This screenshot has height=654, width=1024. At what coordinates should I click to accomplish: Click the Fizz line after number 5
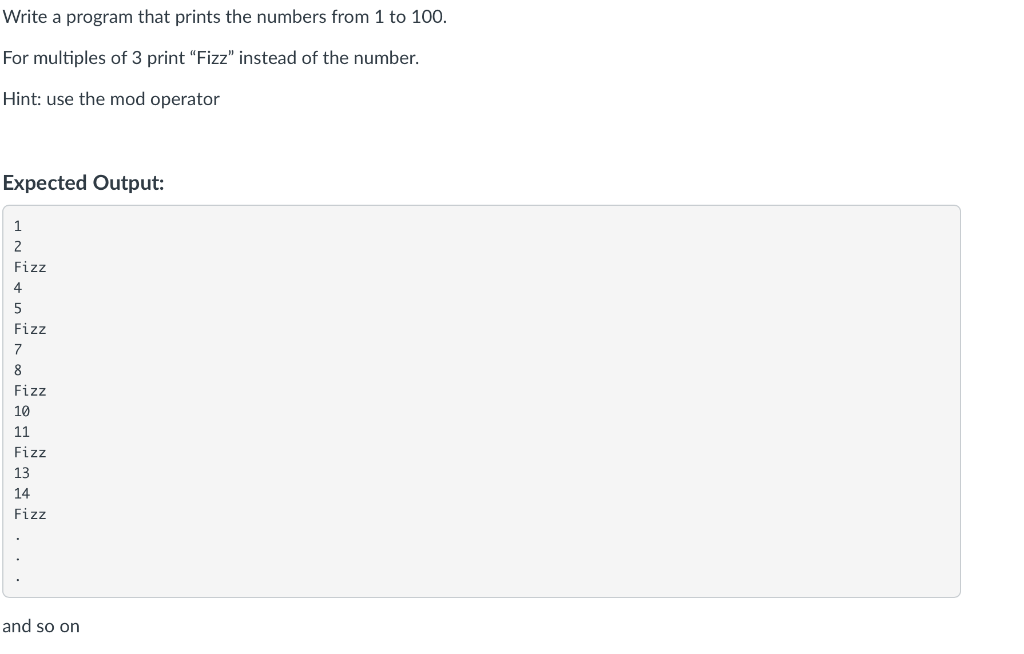tap(30, 329)
